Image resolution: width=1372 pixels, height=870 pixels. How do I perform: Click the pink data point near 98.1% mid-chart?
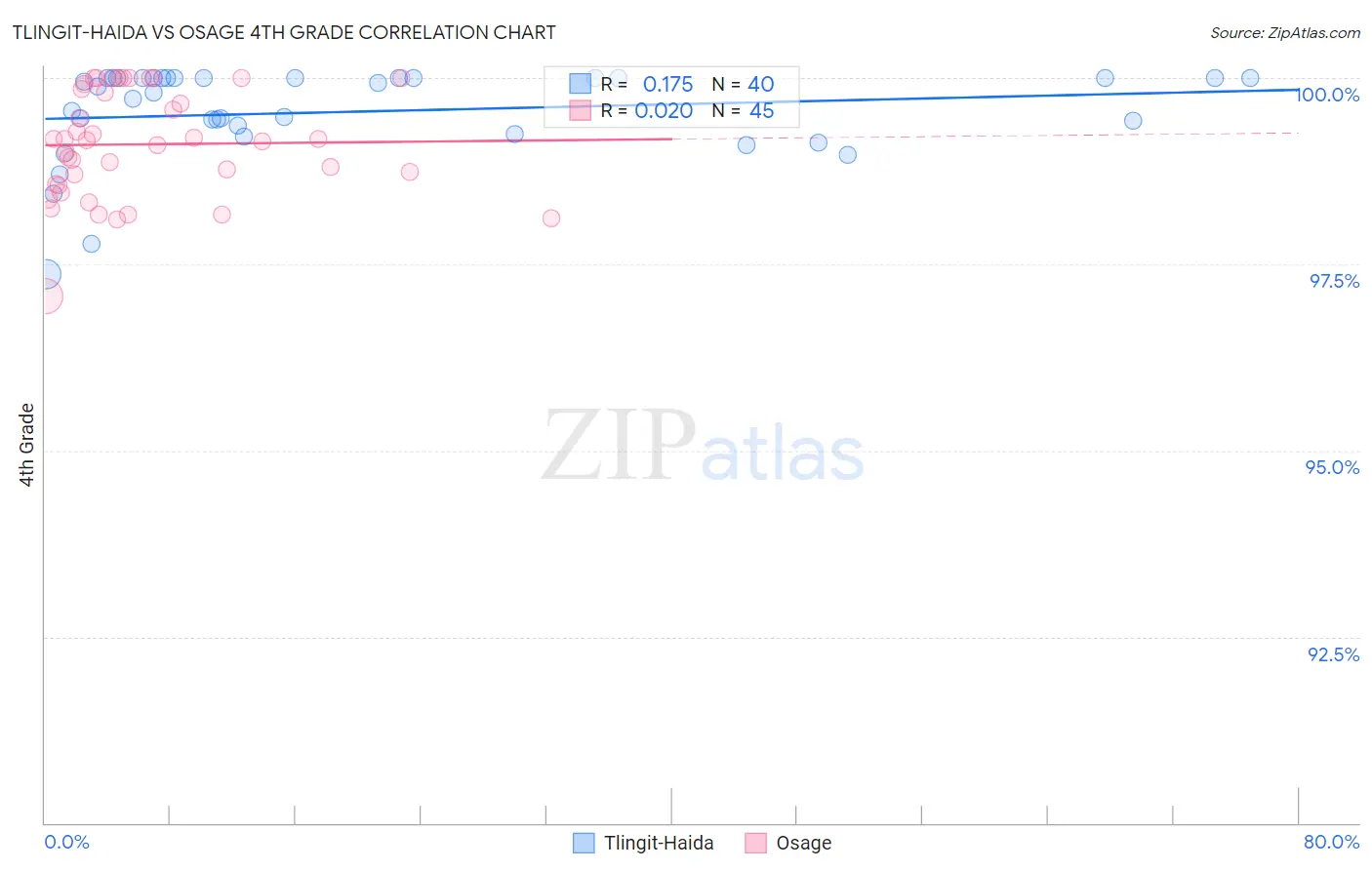pos(551,218)
